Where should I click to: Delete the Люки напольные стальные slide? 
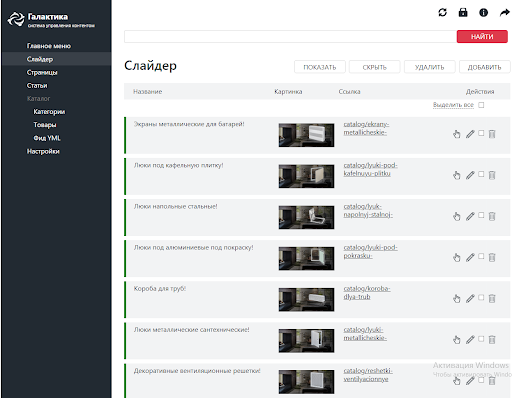(x=492, y=216)
